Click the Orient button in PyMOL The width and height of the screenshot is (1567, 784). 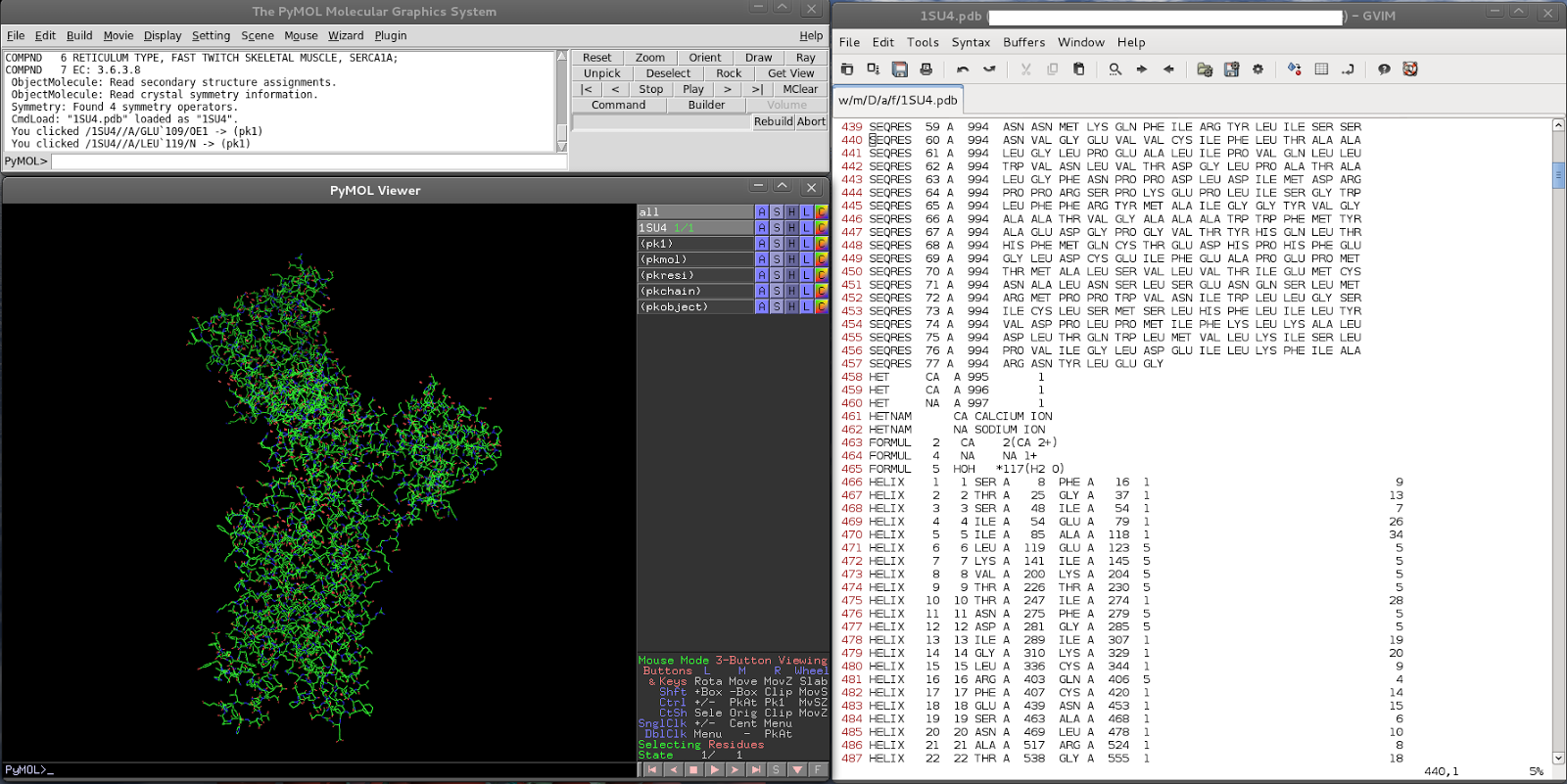(x=704, y=58)
